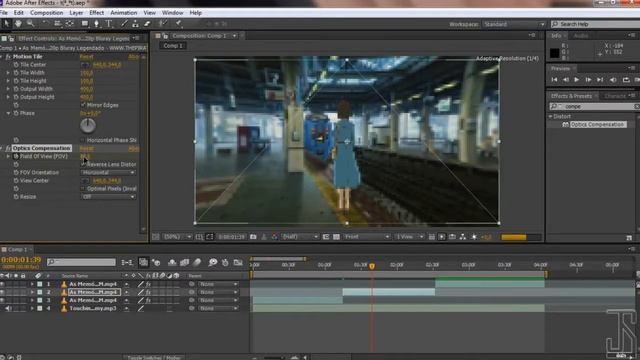Image resolution: width=640 pixels, height=360 pixels.
Task: Open the FOV Orientation dropdown
Action: [x=108, y=172]
